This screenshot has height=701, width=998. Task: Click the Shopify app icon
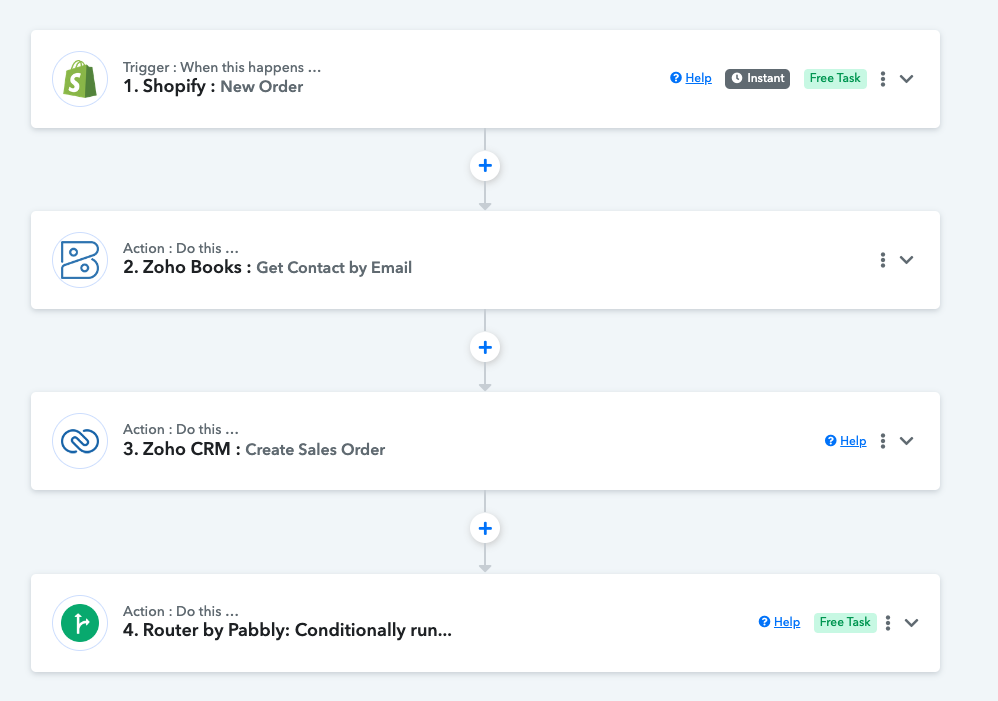click(x=80, y=79)
